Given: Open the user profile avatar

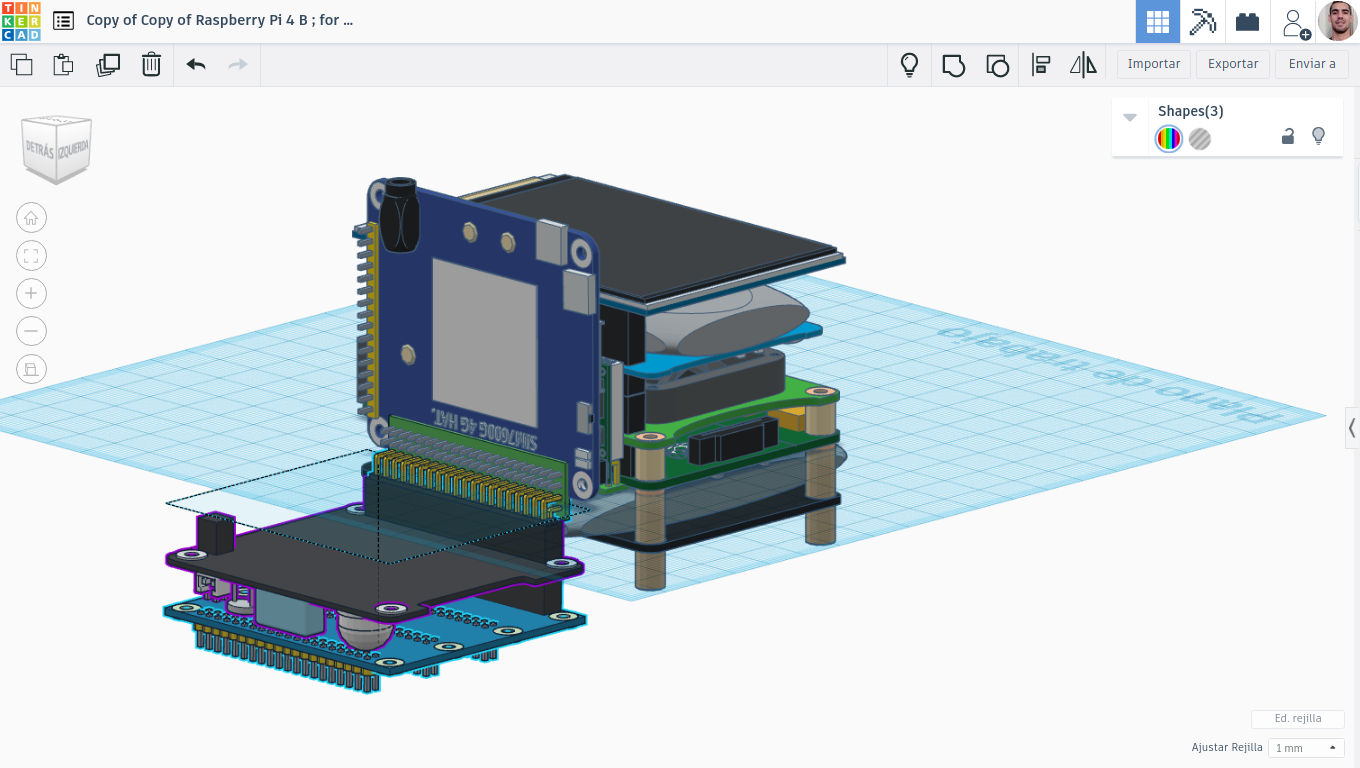Looking at the screenshot, I should (x=1338, y=21).
